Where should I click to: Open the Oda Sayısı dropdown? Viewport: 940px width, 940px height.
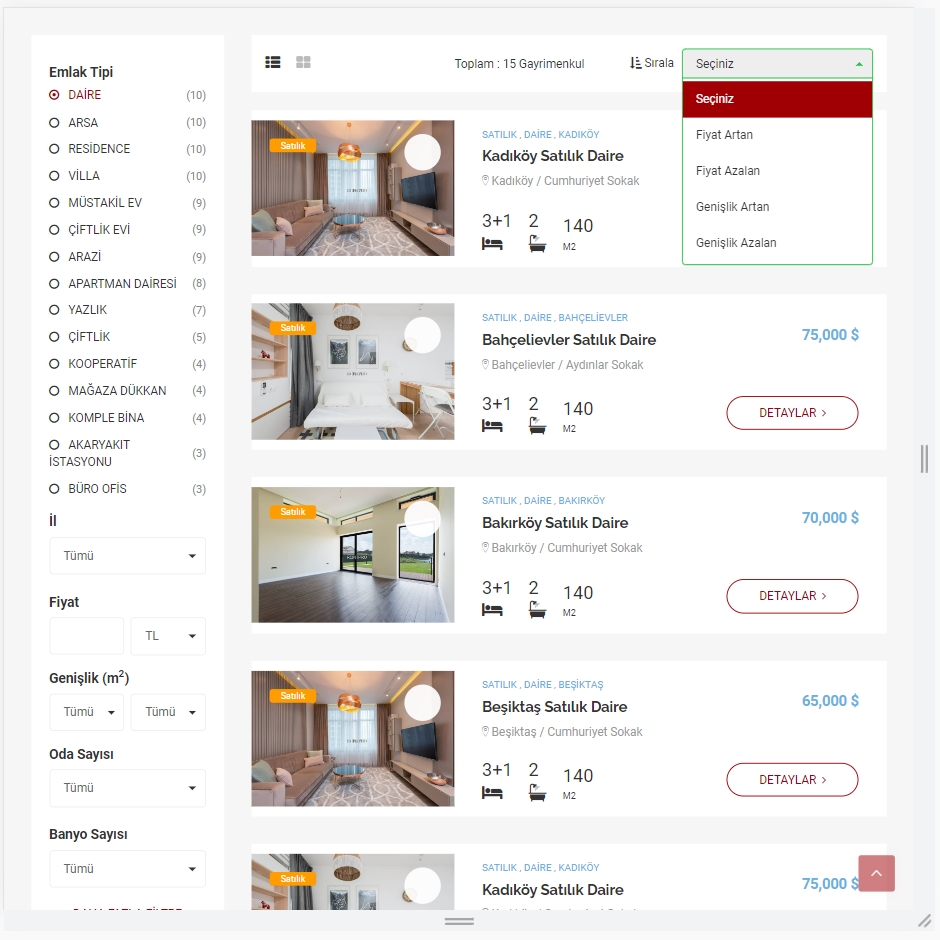pyautogui.click(x=127, y=788)
